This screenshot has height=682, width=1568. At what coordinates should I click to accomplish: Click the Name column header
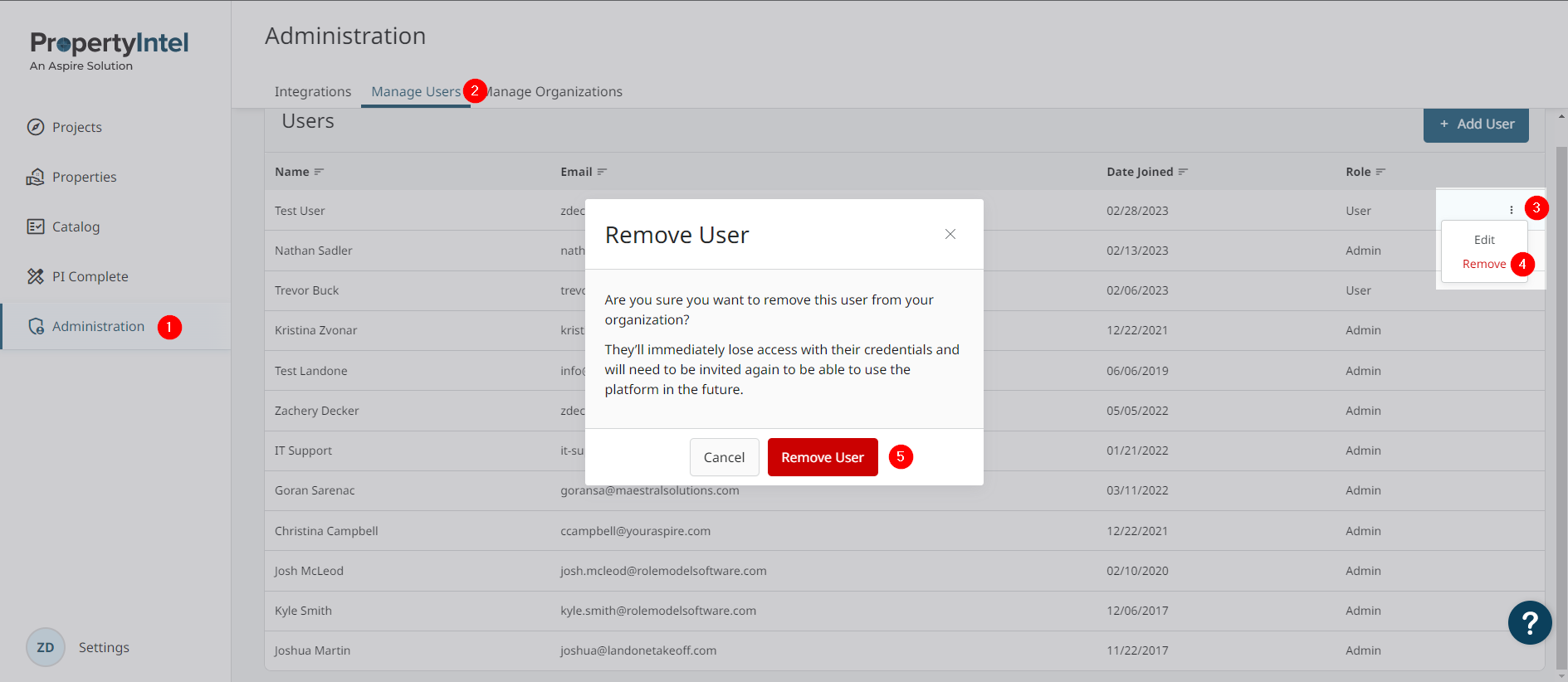point(292,172)
